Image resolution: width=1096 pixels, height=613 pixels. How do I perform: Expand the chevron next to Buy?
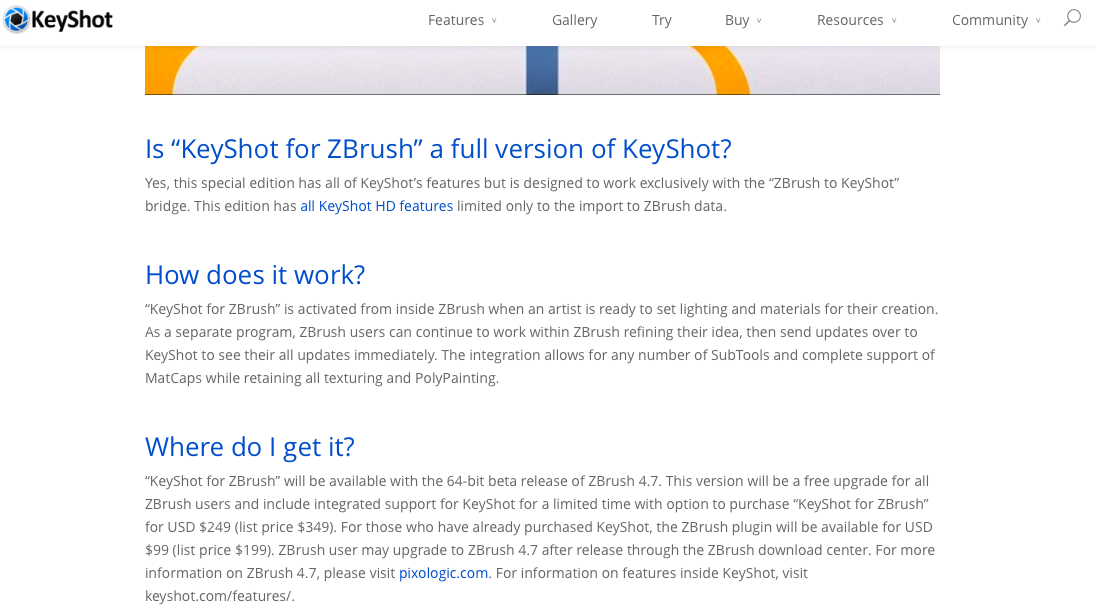pos(759,21)
